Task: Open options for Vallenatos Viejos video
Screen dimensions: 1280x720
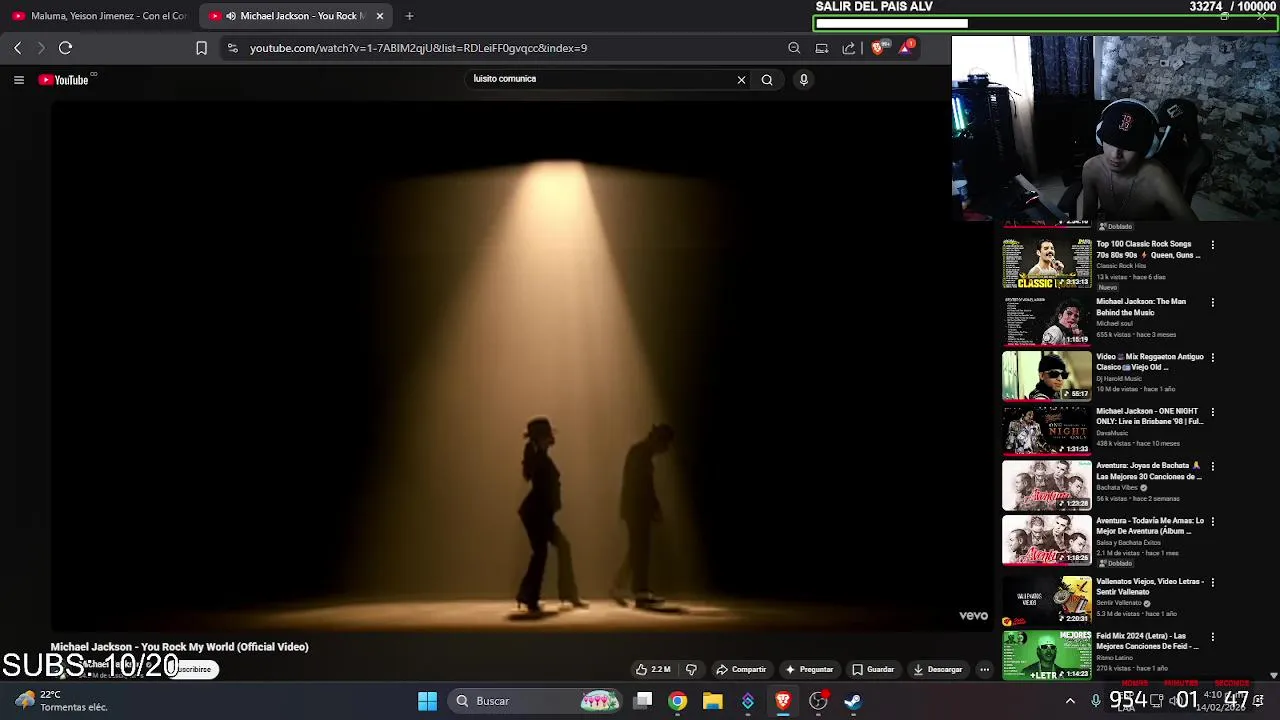Action: [x=1213, y=582]
